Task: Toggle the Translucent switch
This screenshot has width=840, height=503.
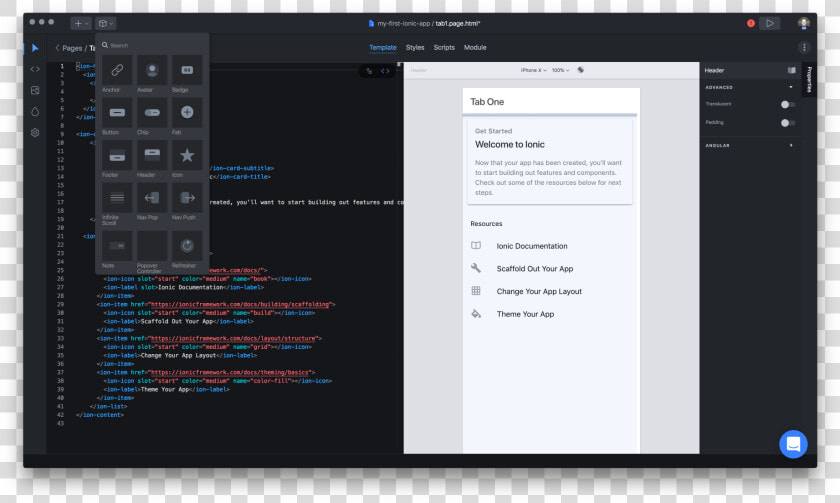Action: 788,104
